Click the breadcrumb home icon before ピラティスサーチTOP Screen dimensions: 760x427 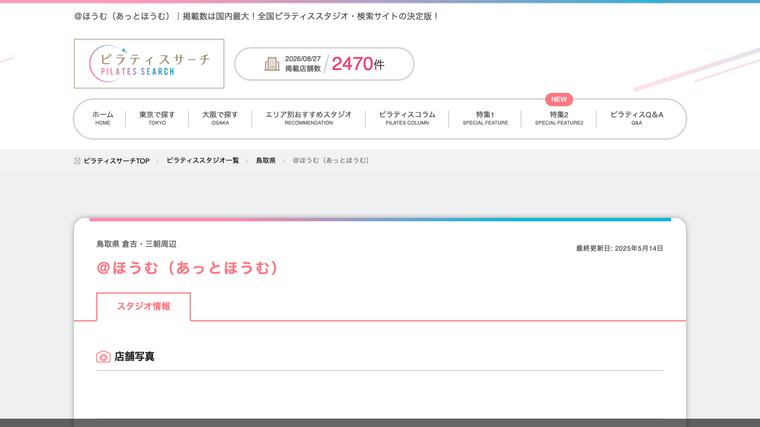click(77, 160)
